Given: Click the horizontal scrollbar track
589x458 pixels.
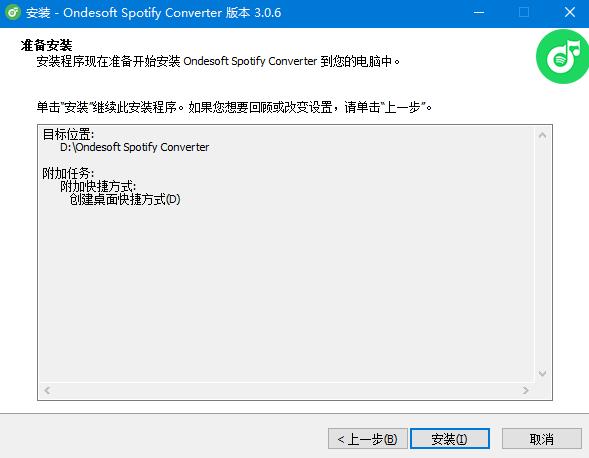Looking at the screenshot, I should click(287, 390).
